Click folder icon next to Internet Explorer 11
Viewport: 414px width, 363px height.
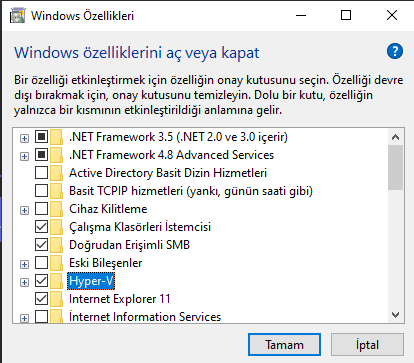(x=57, y=299)
